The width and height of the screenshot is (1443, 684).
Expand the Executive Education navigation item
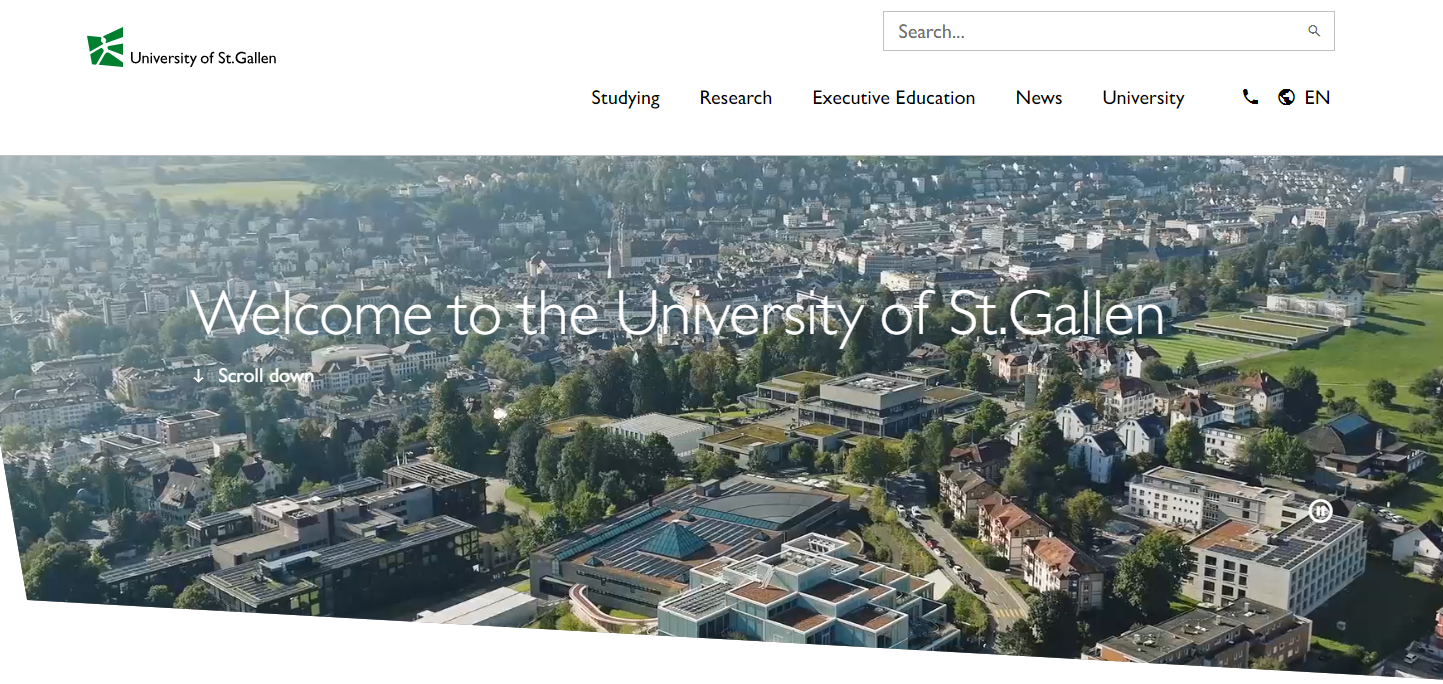click(x=893, y=98)
